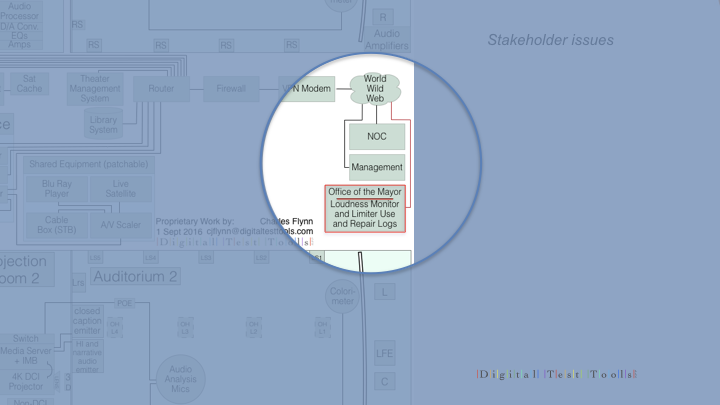Click the D/A Conv. box

pyautogui.click(x=19, y=26)
